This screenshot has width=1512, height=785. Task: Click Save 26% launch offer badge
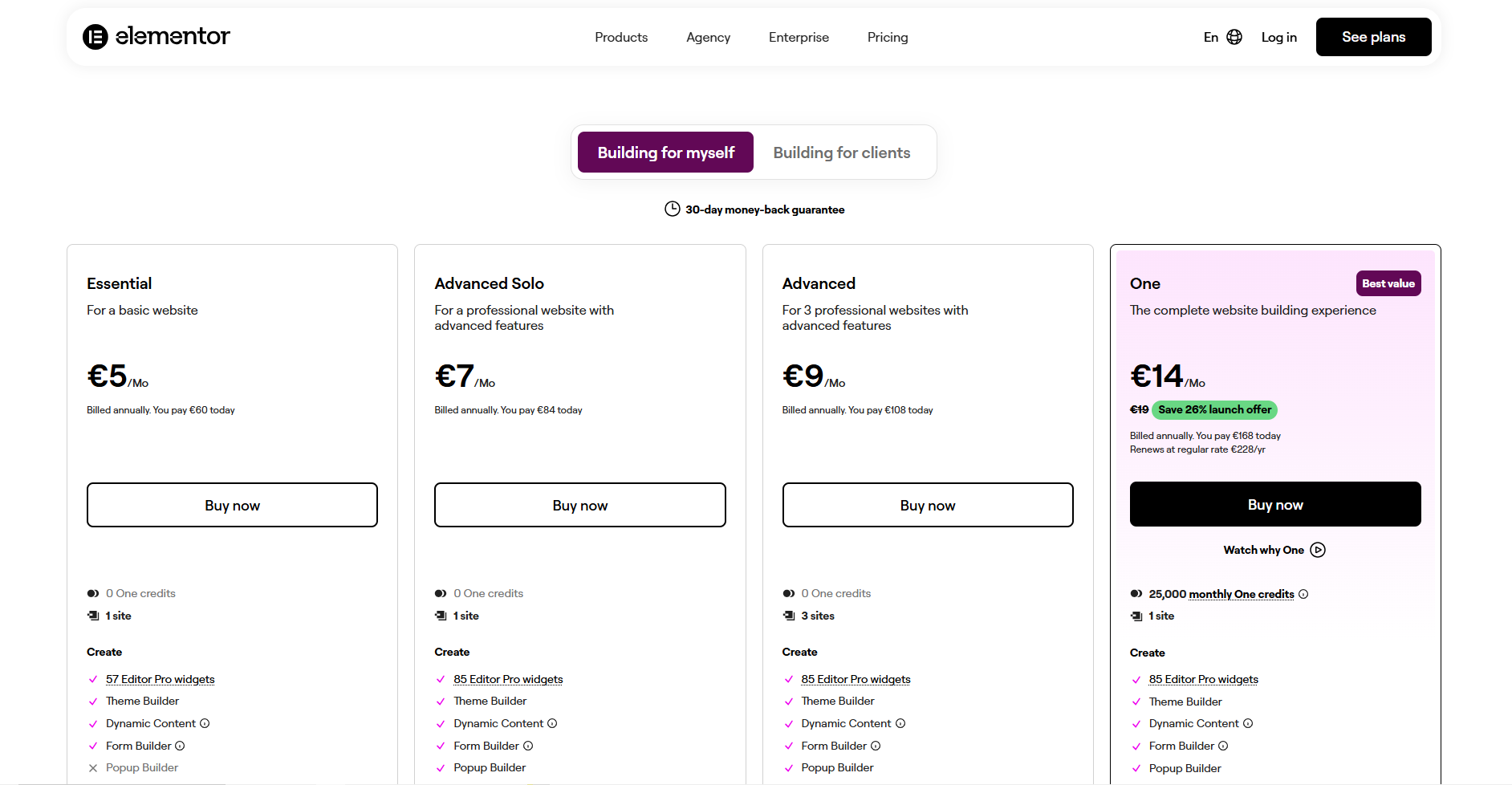pyautogui.click(x=1214, y=409)
